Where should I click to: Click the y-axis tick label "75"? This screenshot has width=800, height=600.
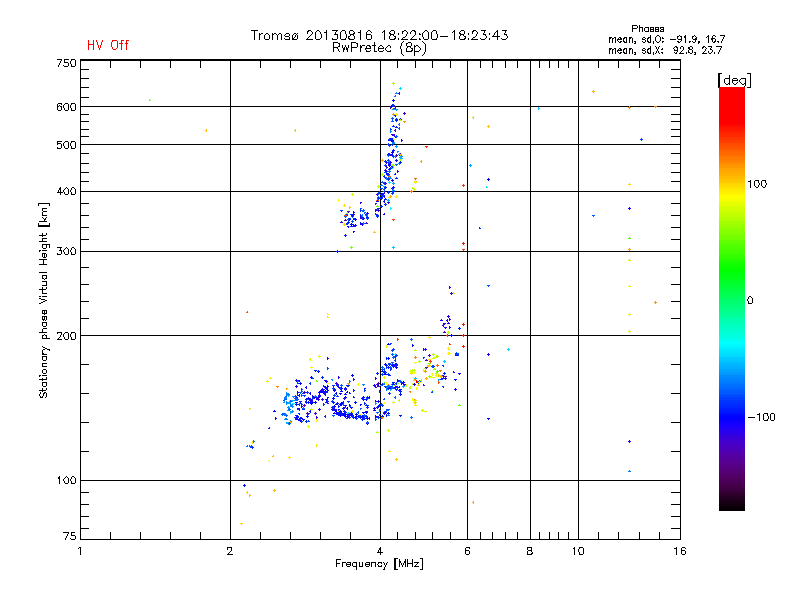(70, 536)
